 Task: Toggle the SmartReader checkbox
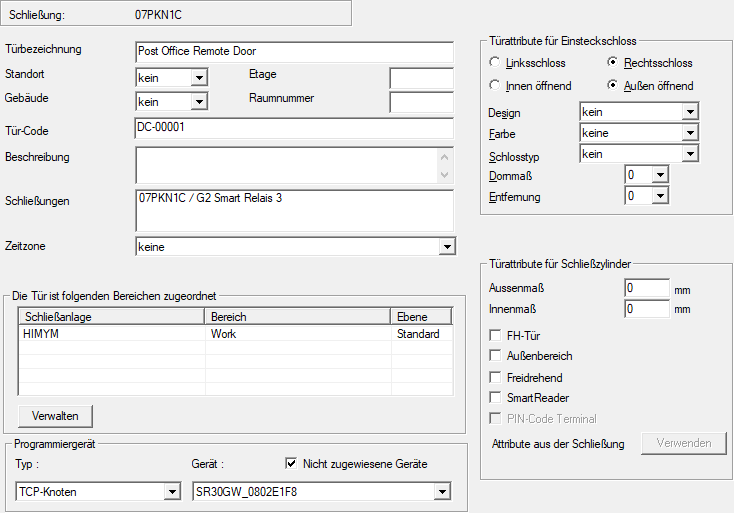pyautogui.click(x=494, y=398)
